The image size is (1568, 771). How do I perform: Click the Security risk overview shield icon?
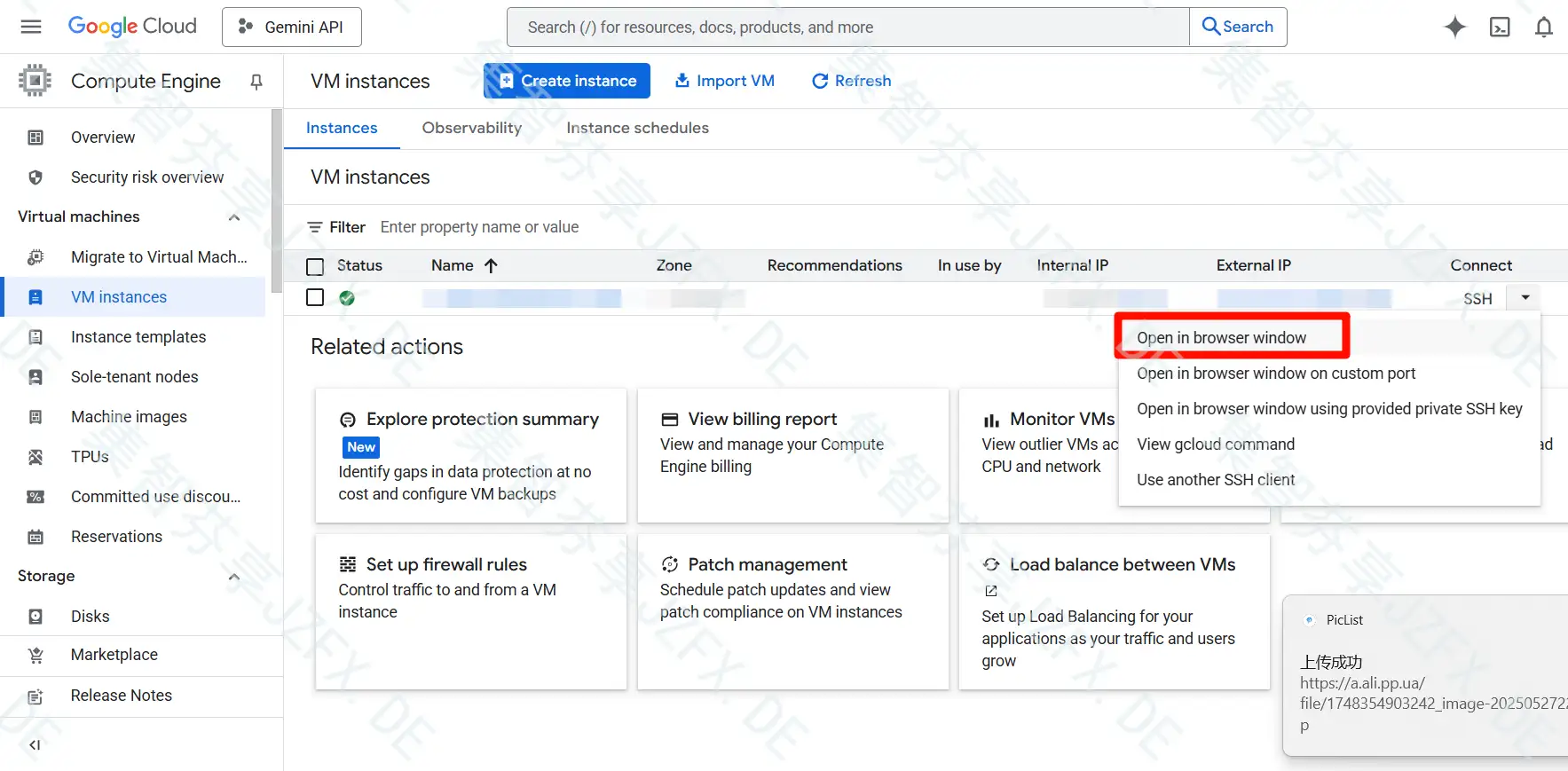[35, 177]
